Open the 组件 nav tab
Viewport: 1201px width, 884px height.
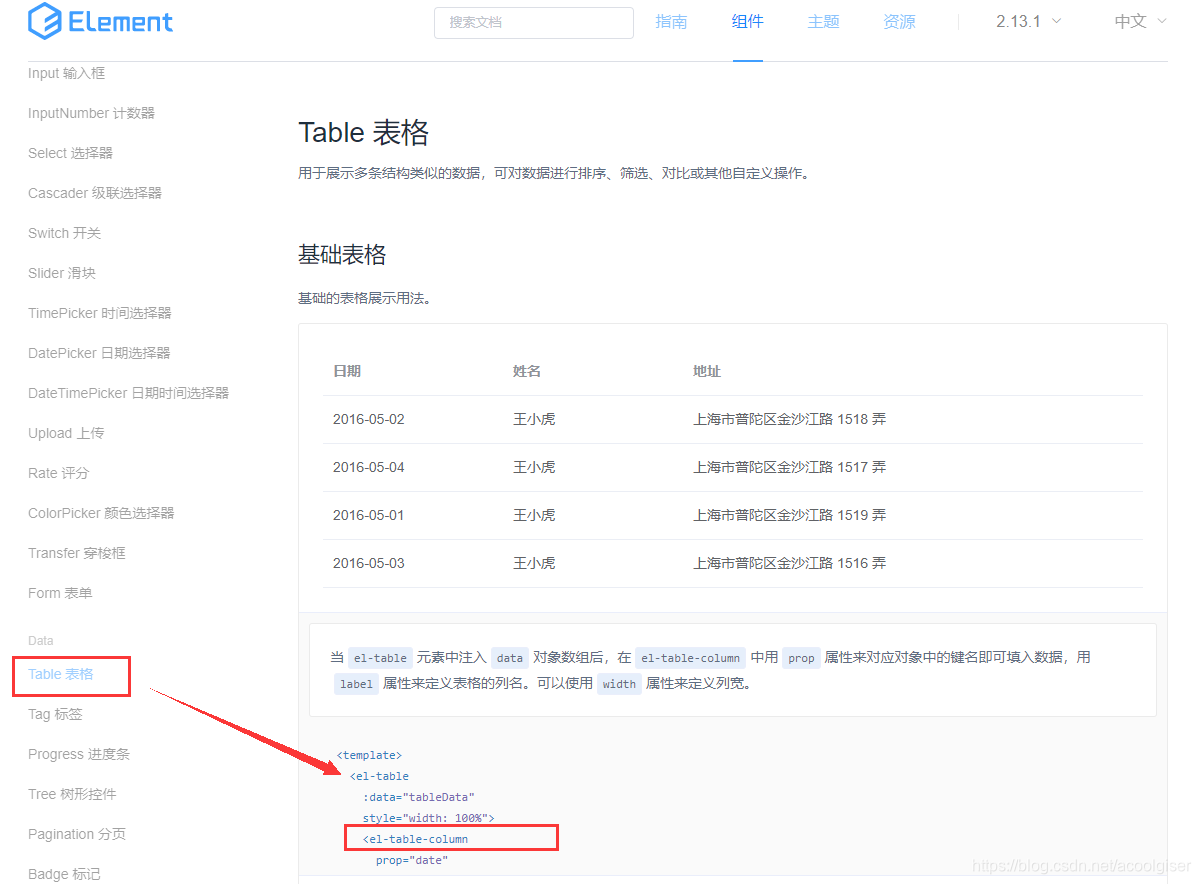pos(748,21)
